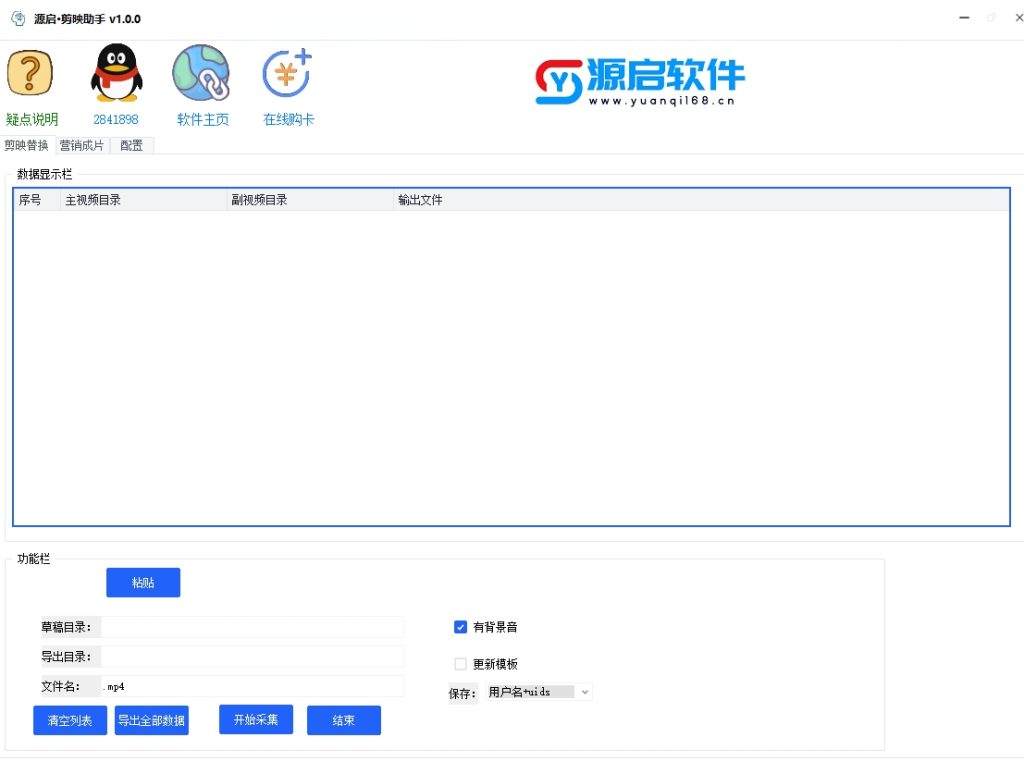Disable the 有背景音 checkbox

point(461,627)
